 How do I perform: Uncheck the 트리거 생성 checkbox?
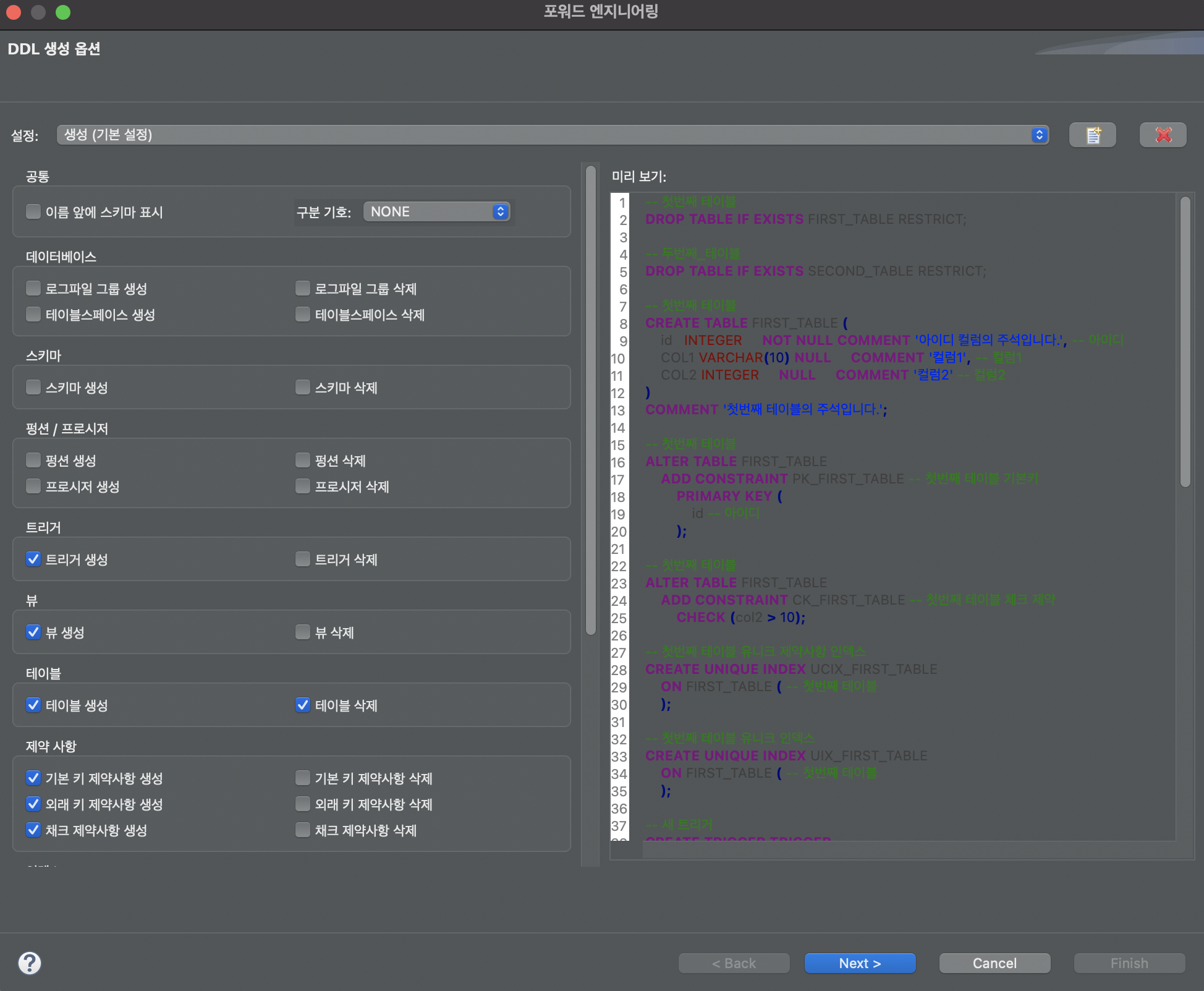(x=33, y=559)
